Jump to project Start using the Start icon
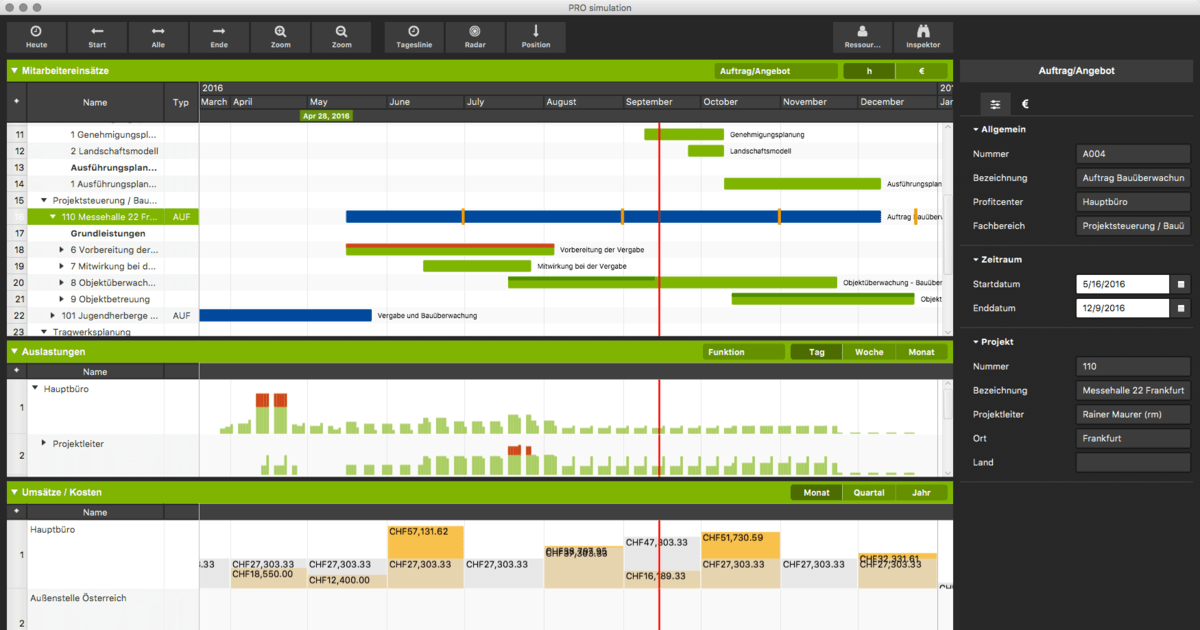The height and width of the screenshot is (630, 1200). [x=97, y=37]
